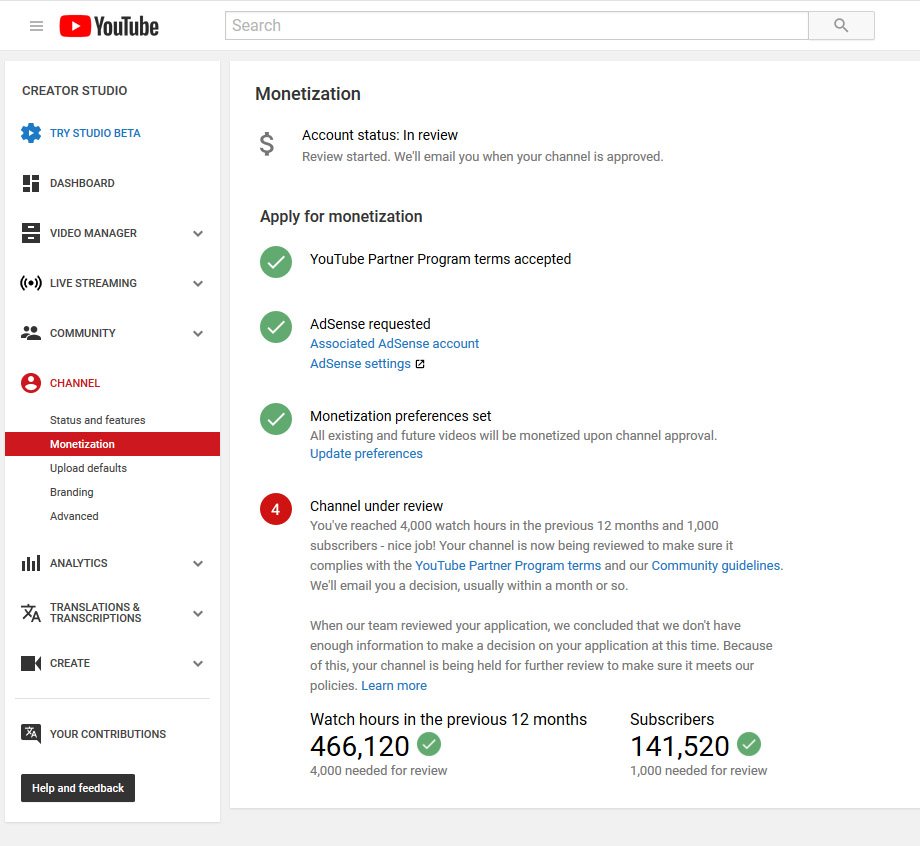Open Community guidelines link
920x846 pixels.
[x=716, y=566]
